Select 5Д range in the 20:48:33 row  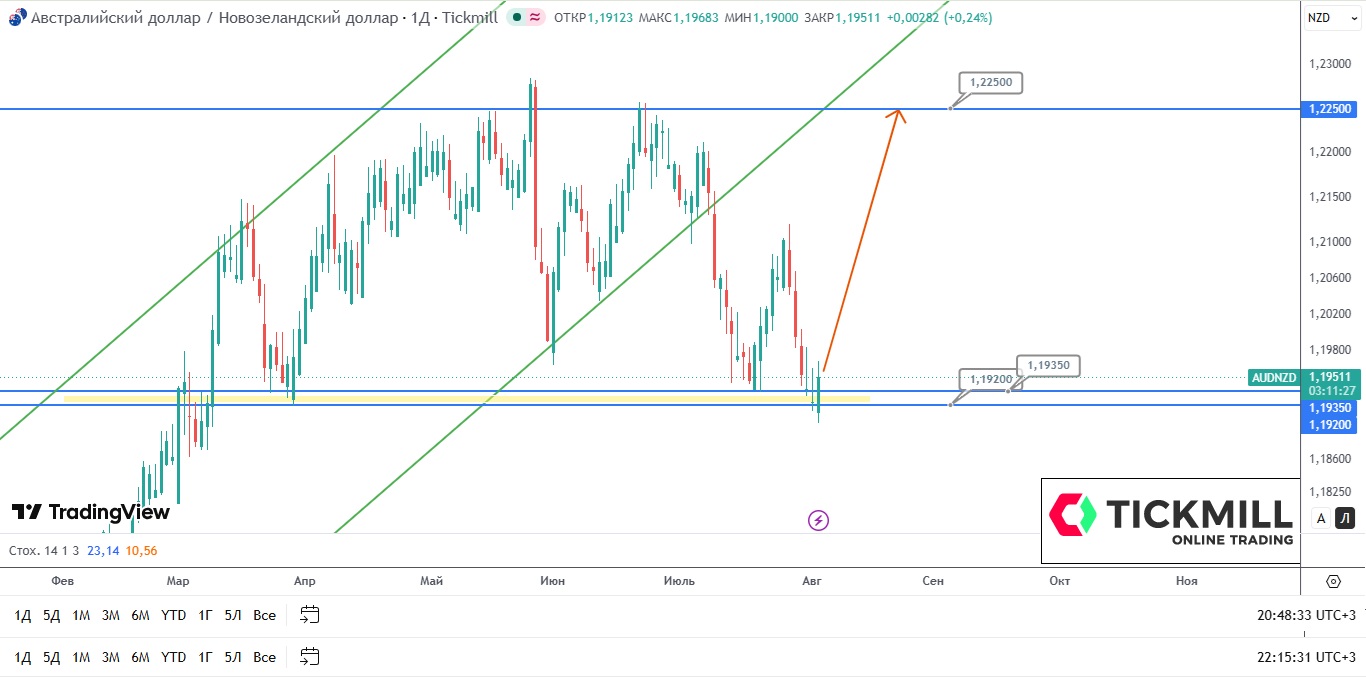[x=52, y=615]
